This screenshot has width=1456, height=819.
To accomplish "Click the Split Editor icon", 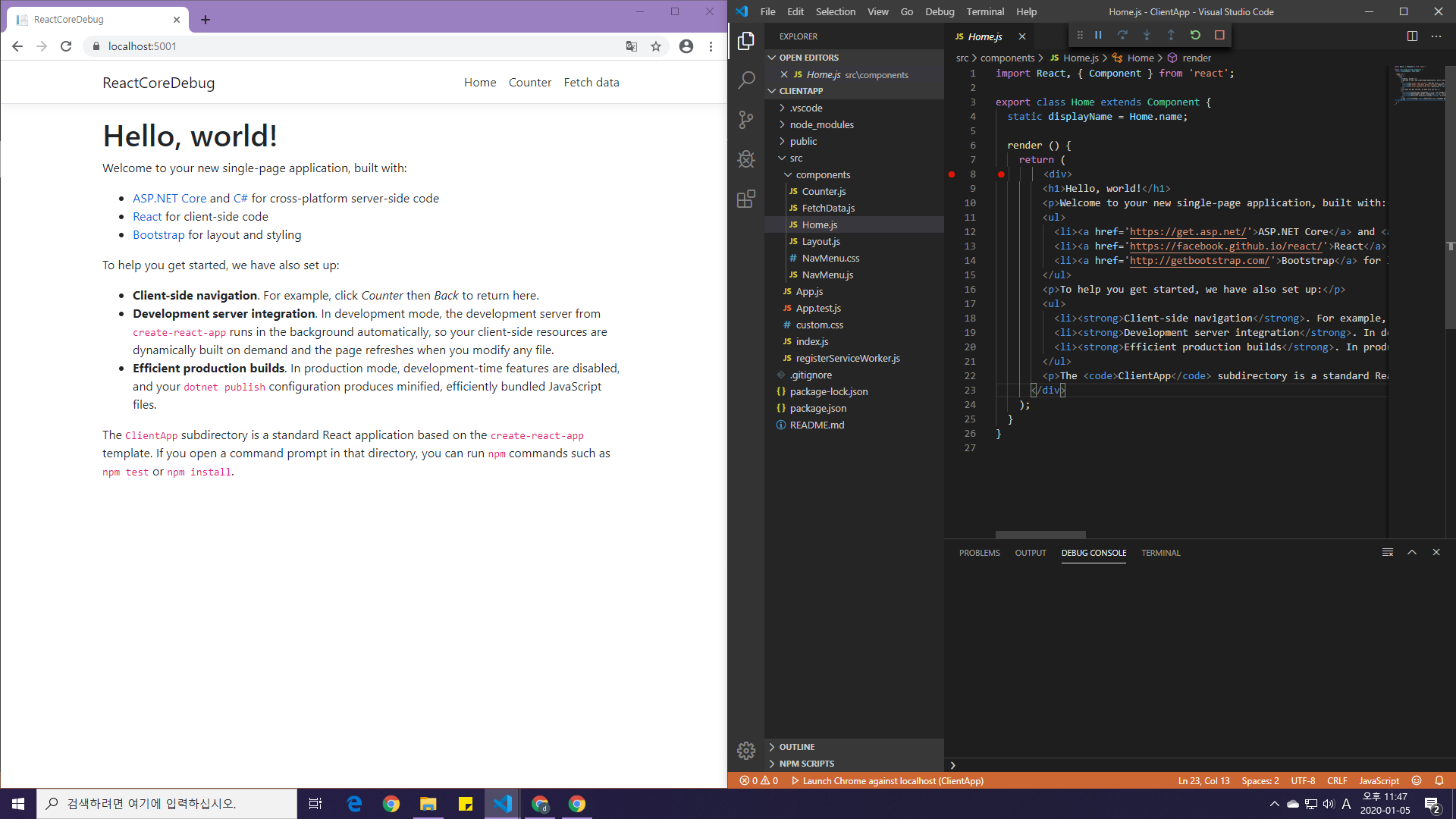I will [x=1412, y=36].
